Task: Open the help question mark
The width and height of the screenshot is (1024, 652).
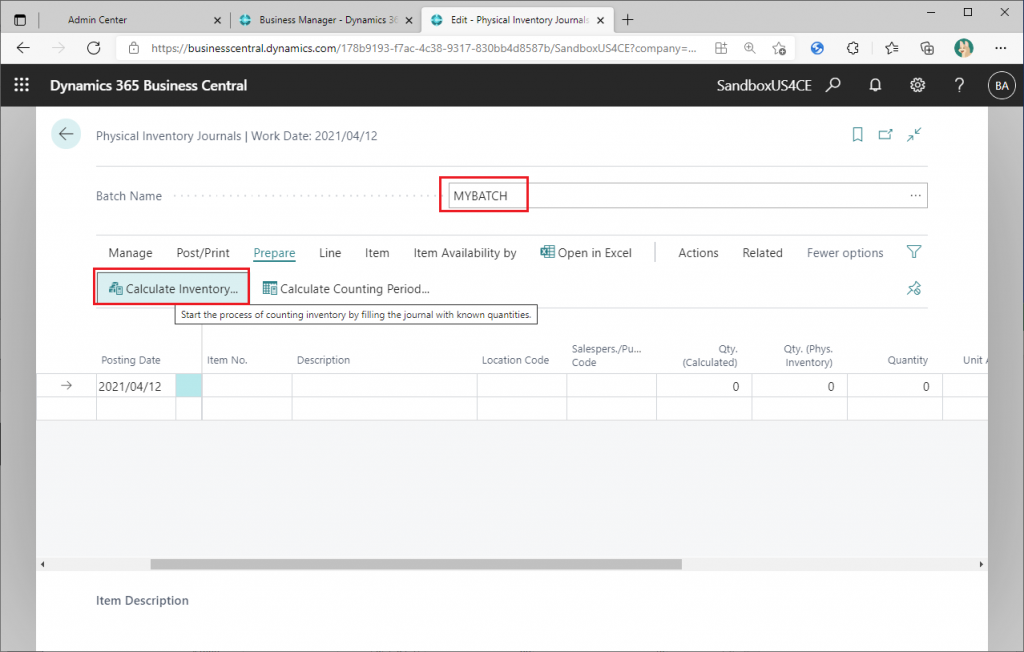Action: click(959, 85)
